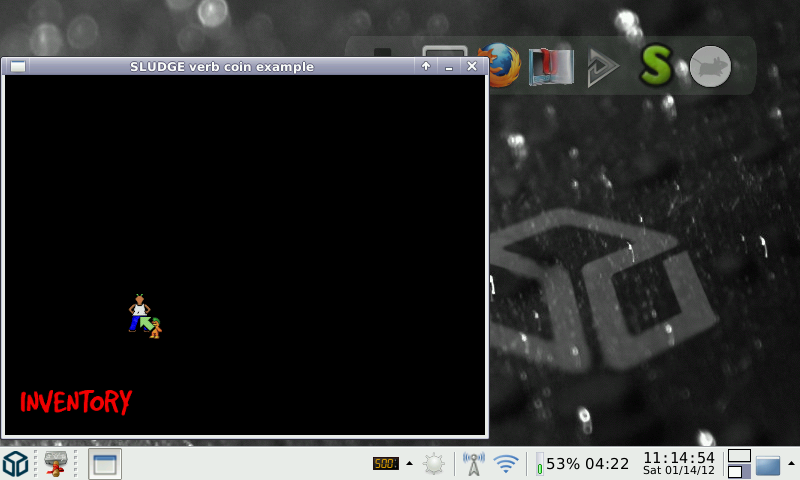
Task: Open the red INVENTORY label
Action: tap(76, 402)
